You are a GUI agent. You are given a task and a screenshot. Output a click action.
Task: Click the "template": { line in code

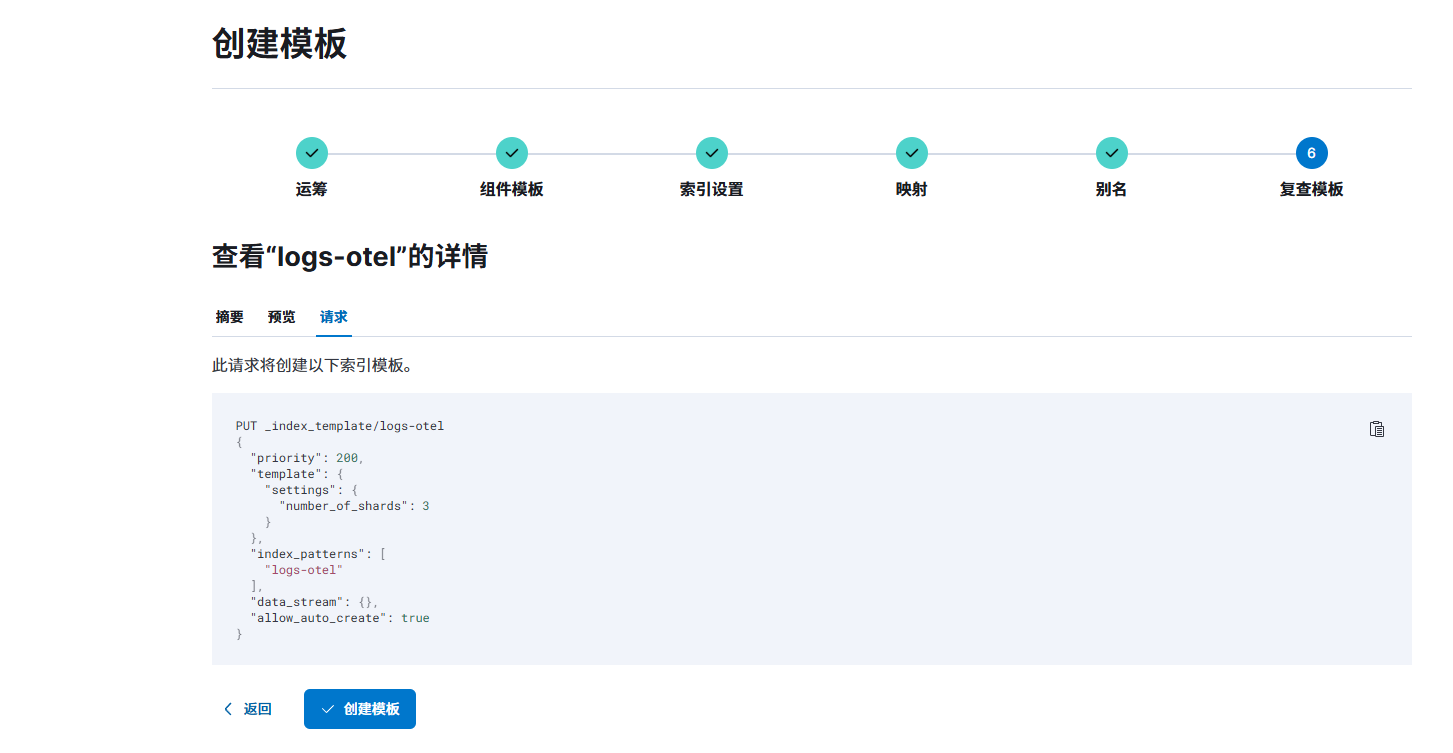(x=297, y=474)
